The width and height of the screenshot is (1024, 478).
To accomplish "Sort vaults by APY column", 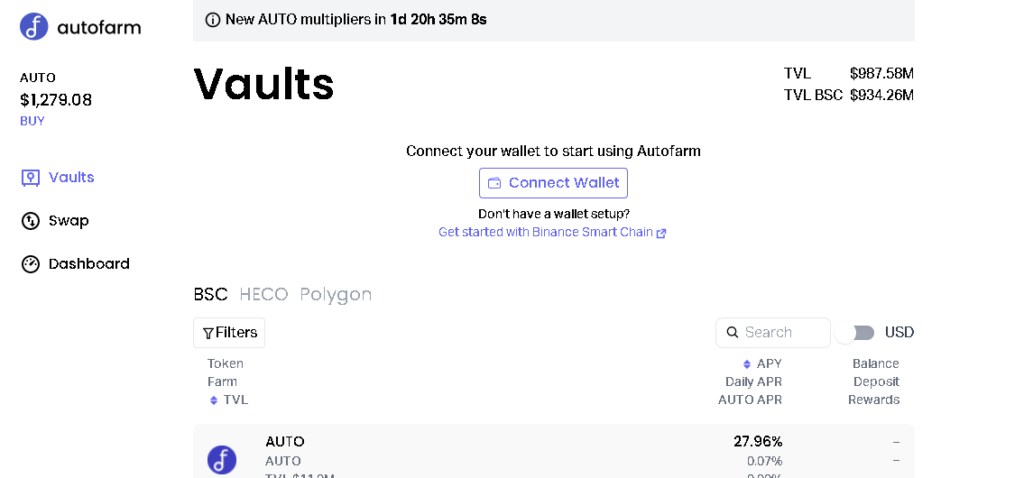I will point(762,364).
